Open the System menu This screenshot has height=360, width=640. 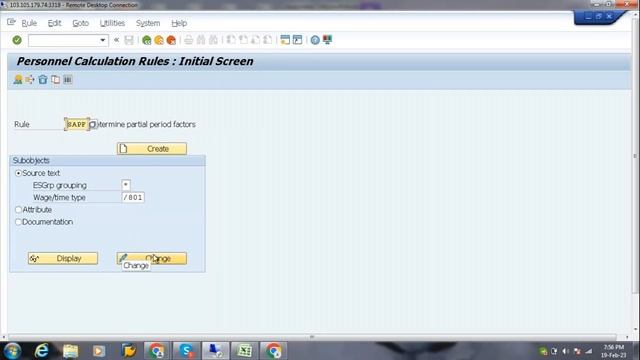[x=148, y=23]
